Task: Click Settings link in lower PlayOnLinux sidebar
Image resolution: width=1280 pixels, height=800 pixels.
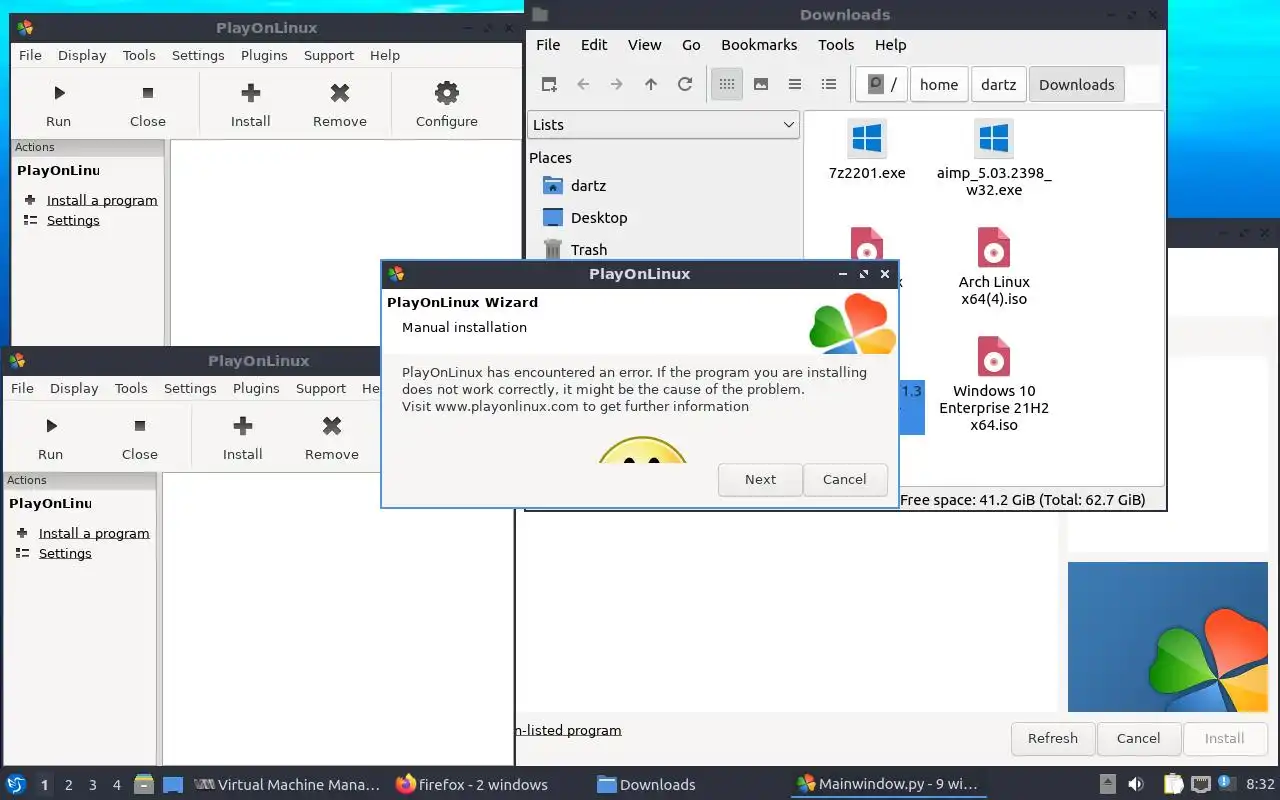Action: (65, 554)
